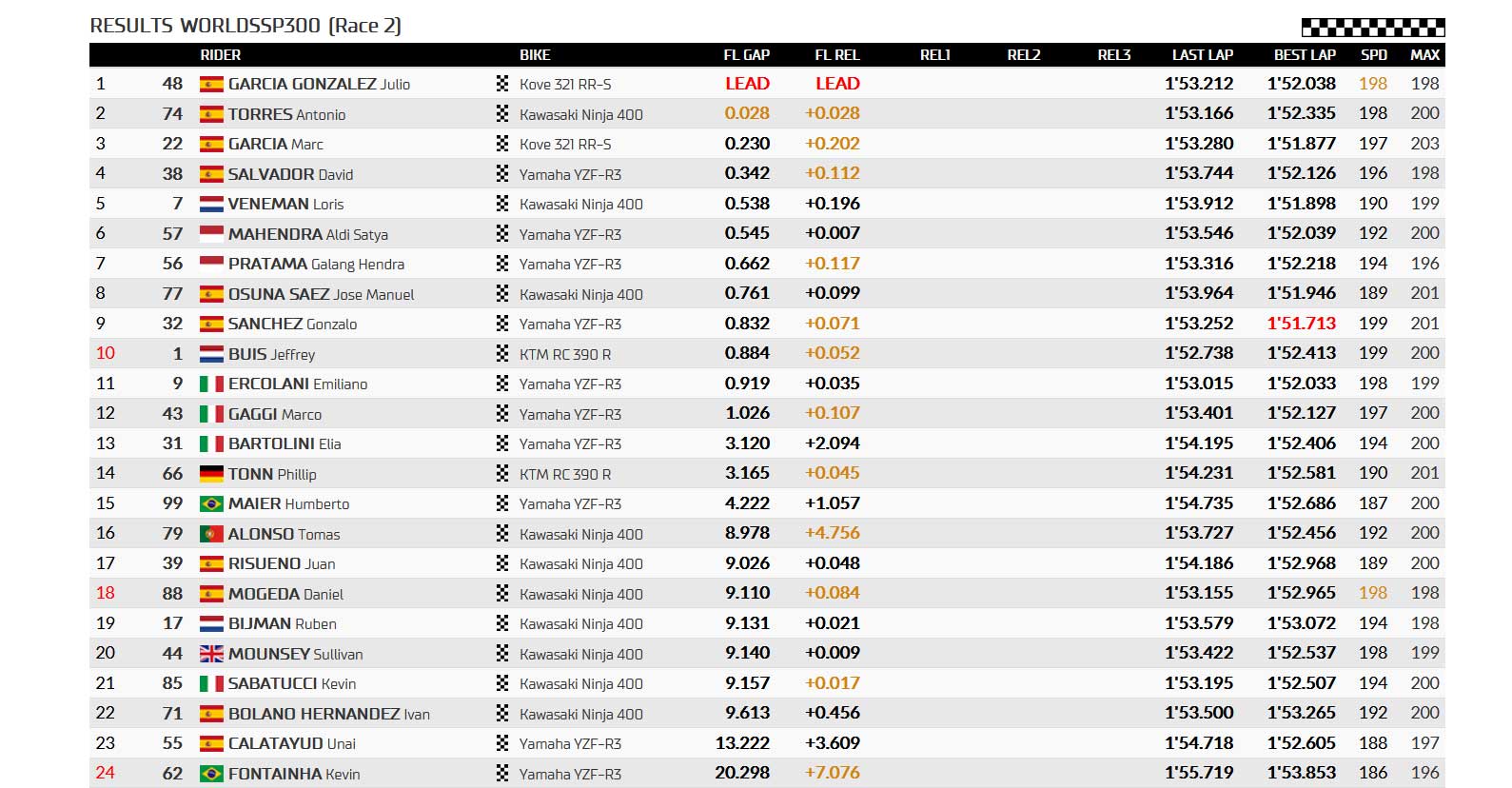Select rider name SANCHEZ Gonzalo
Viewport: 1512px width, 788px height.
click(292, 324)
